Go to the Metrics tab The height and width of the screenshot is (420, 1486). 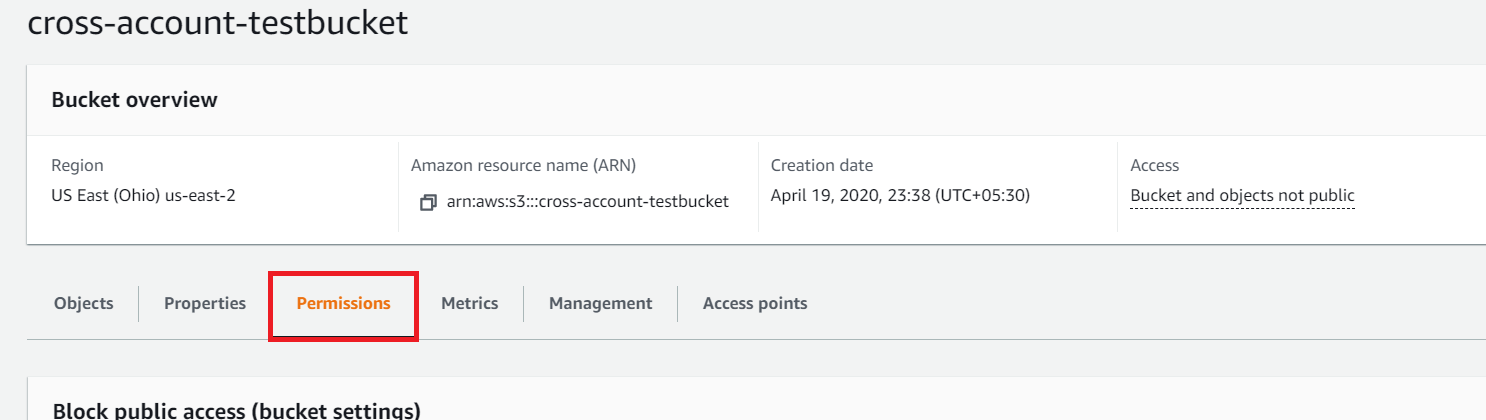point(470,303)
